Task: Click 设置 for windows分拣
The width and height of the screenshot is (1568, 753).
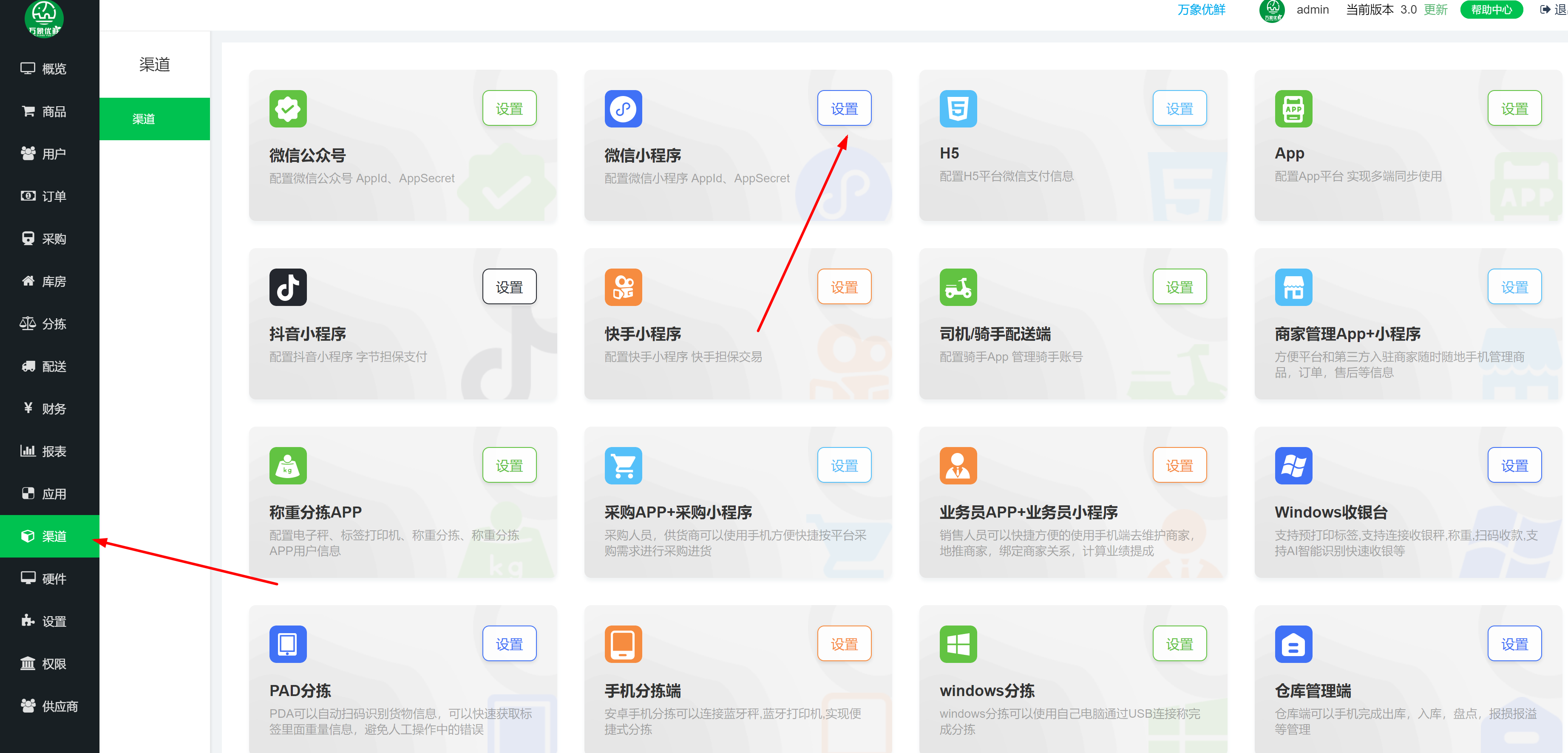Action: (1179, 643)
